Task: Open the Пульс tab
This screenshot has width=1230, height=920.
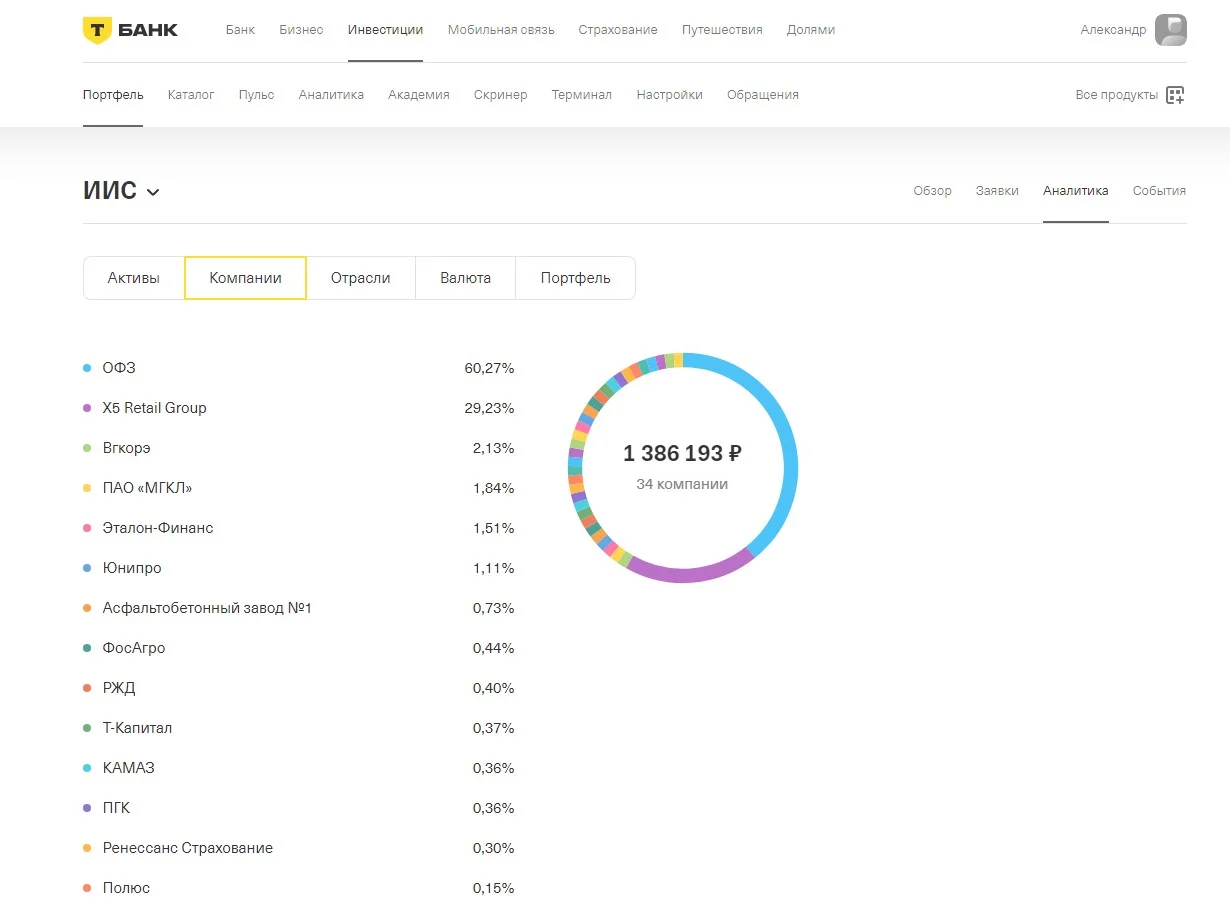Action: (257, 95)
